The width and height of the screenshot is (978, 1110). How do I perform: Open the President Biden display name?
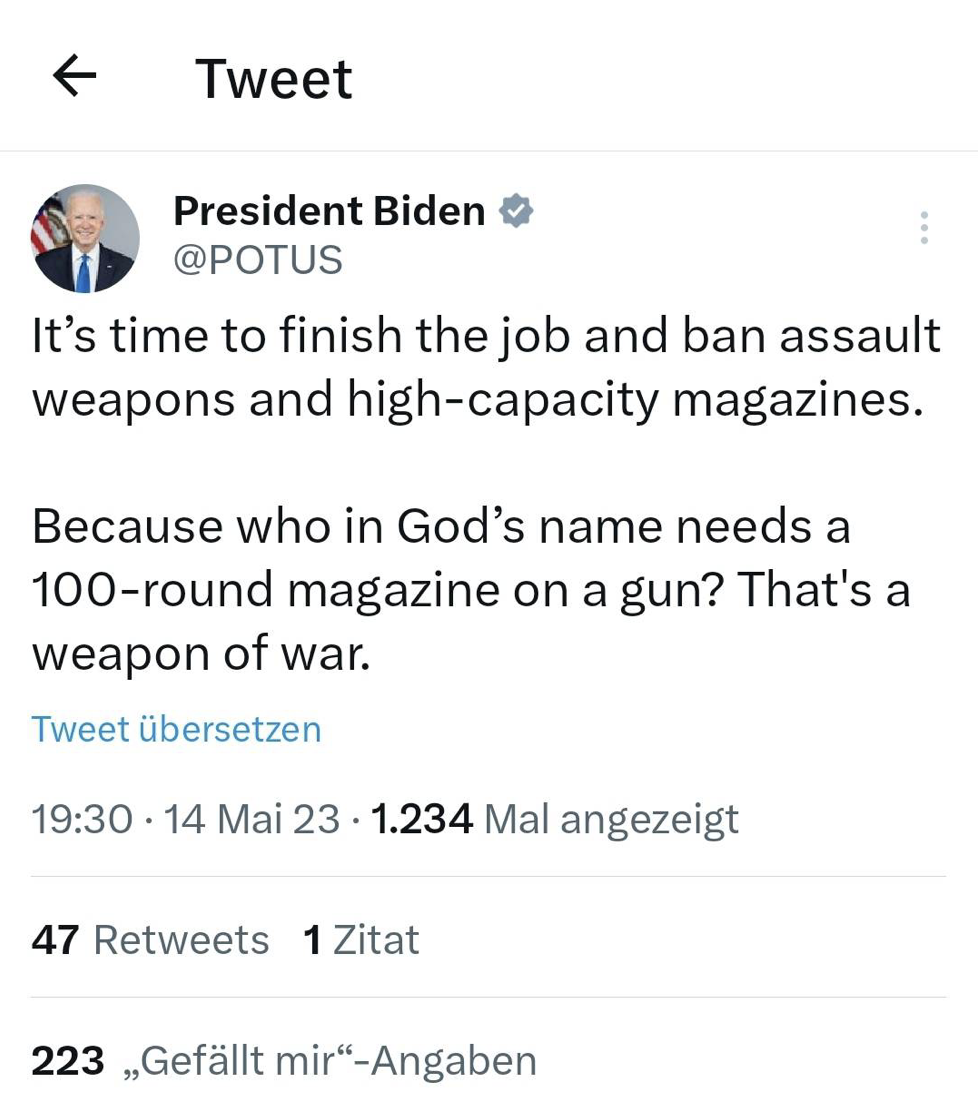tap(329, 211)
